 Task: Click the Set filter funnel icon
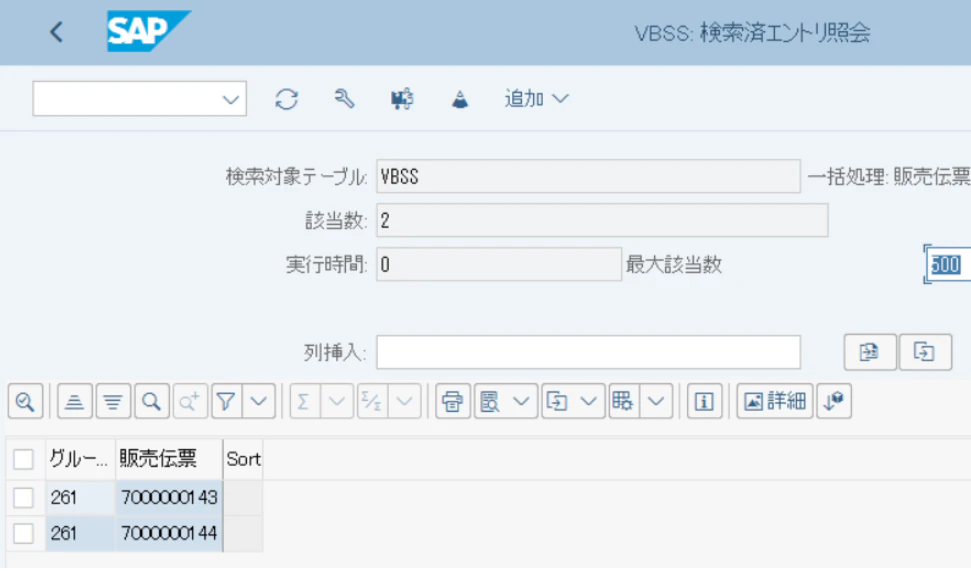227,401
